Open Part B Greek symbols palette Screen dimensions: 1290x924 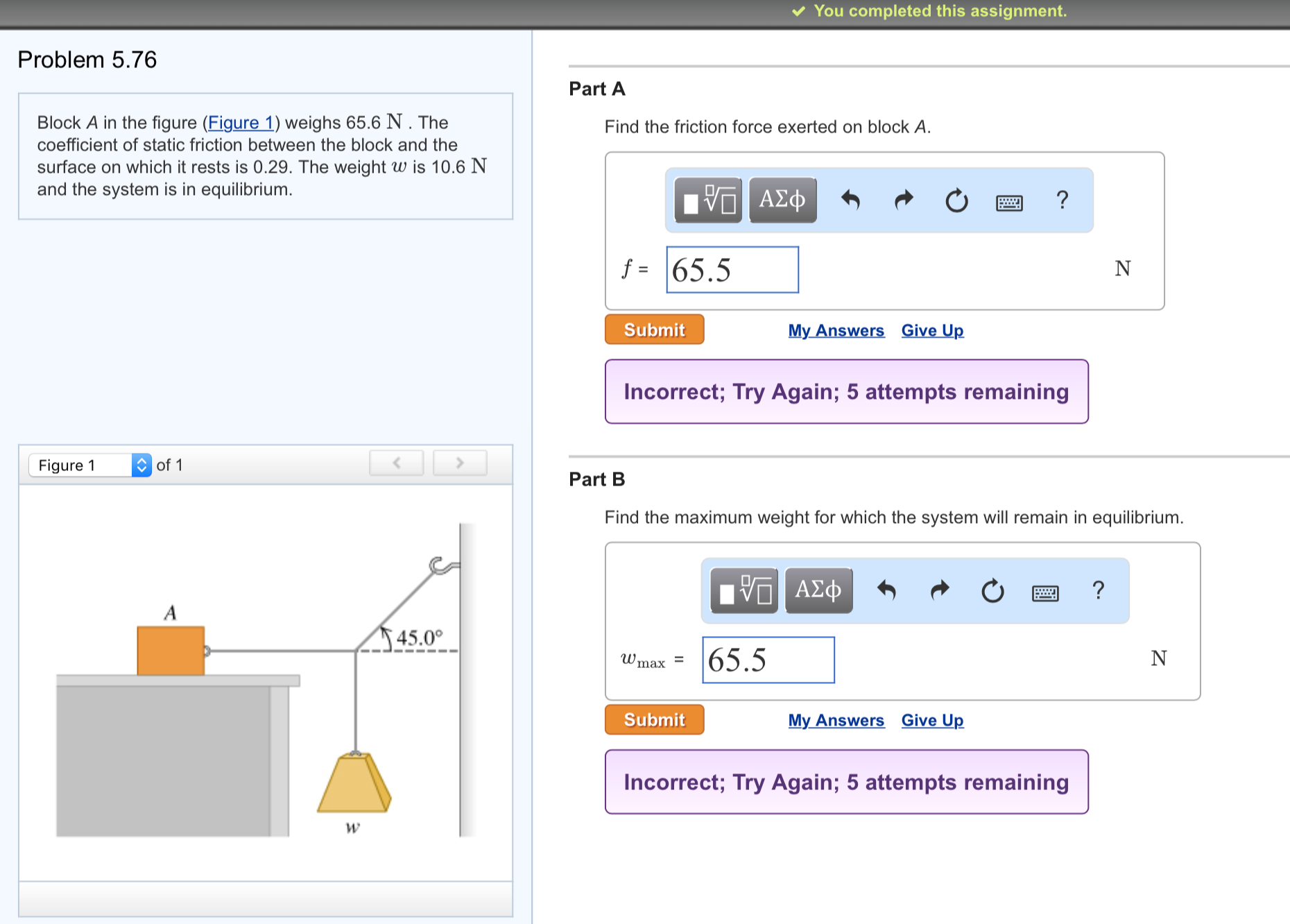tap(818, 590)
